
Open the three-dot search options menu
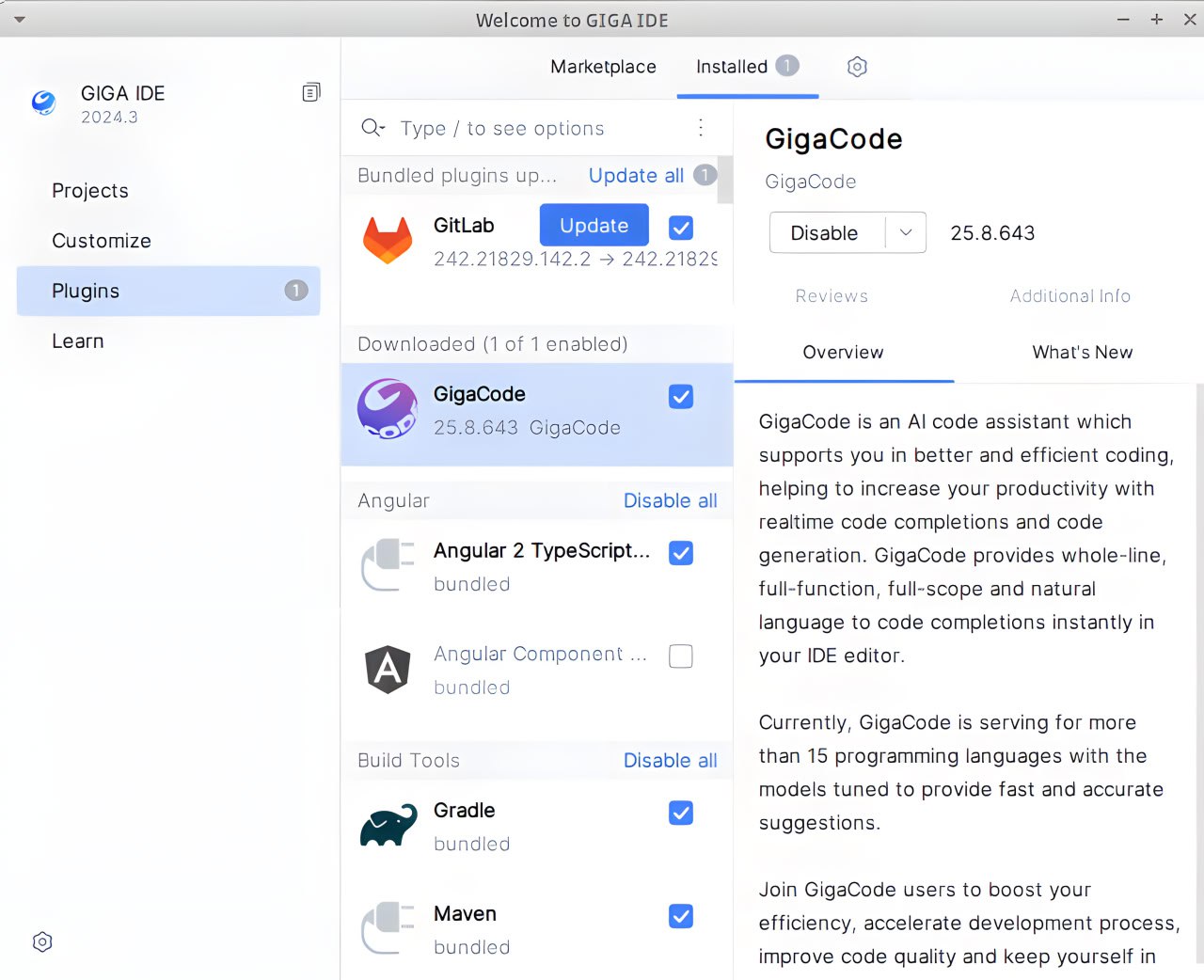click(701, 128)
